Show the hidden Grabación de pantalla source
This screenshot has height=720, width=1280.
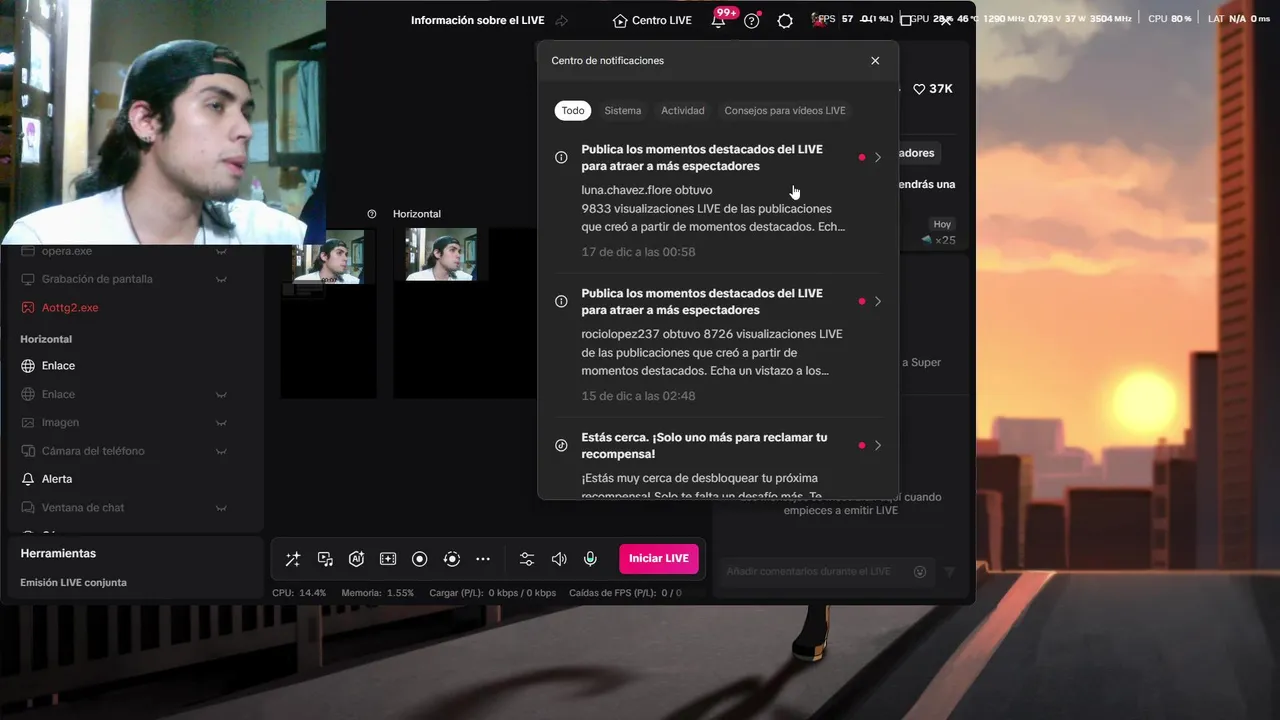[221, 279]
